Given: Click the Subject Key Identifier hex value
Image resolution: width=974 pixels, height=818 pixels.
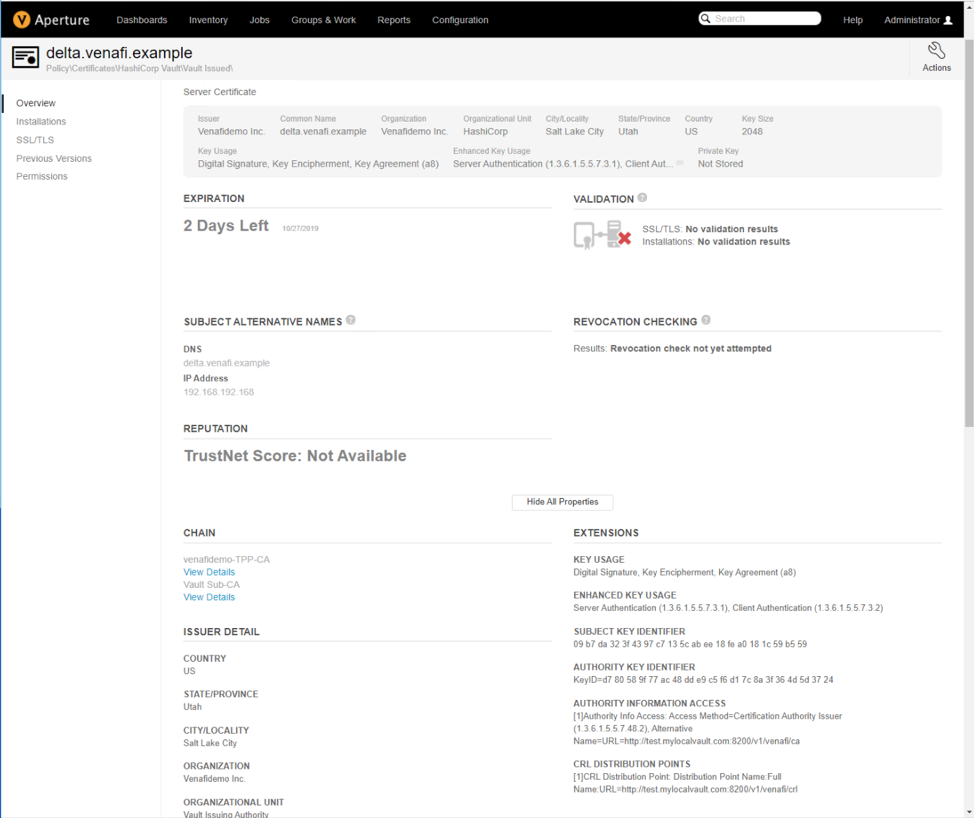Looking at the screenshot, I should [x=690, y=644].
